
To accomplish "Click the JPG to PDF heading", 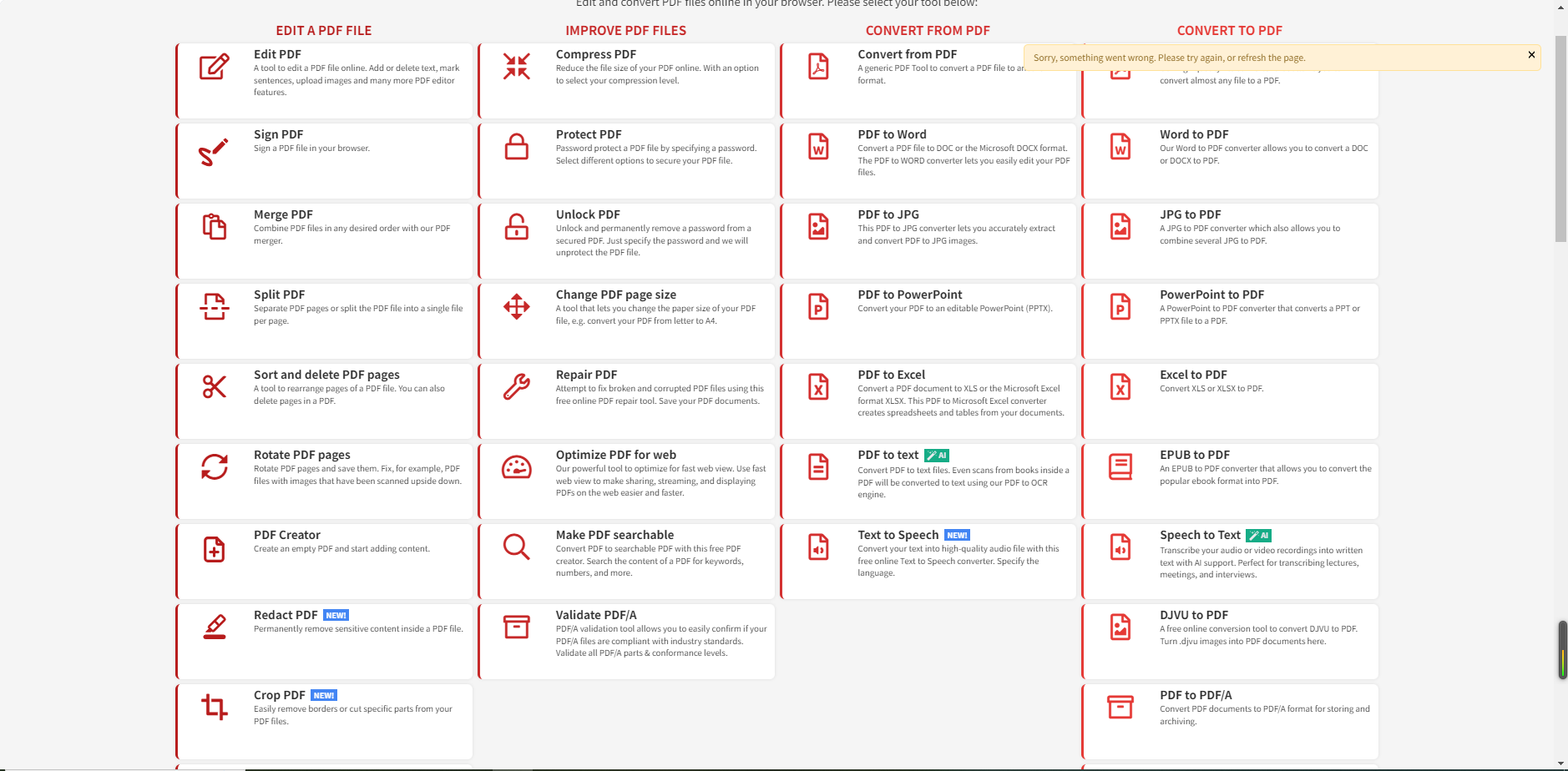I will [1190, 214].
